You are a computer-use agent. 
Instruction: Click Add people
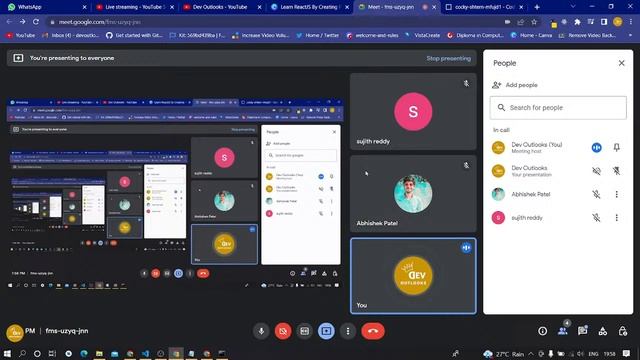[515, 85]
